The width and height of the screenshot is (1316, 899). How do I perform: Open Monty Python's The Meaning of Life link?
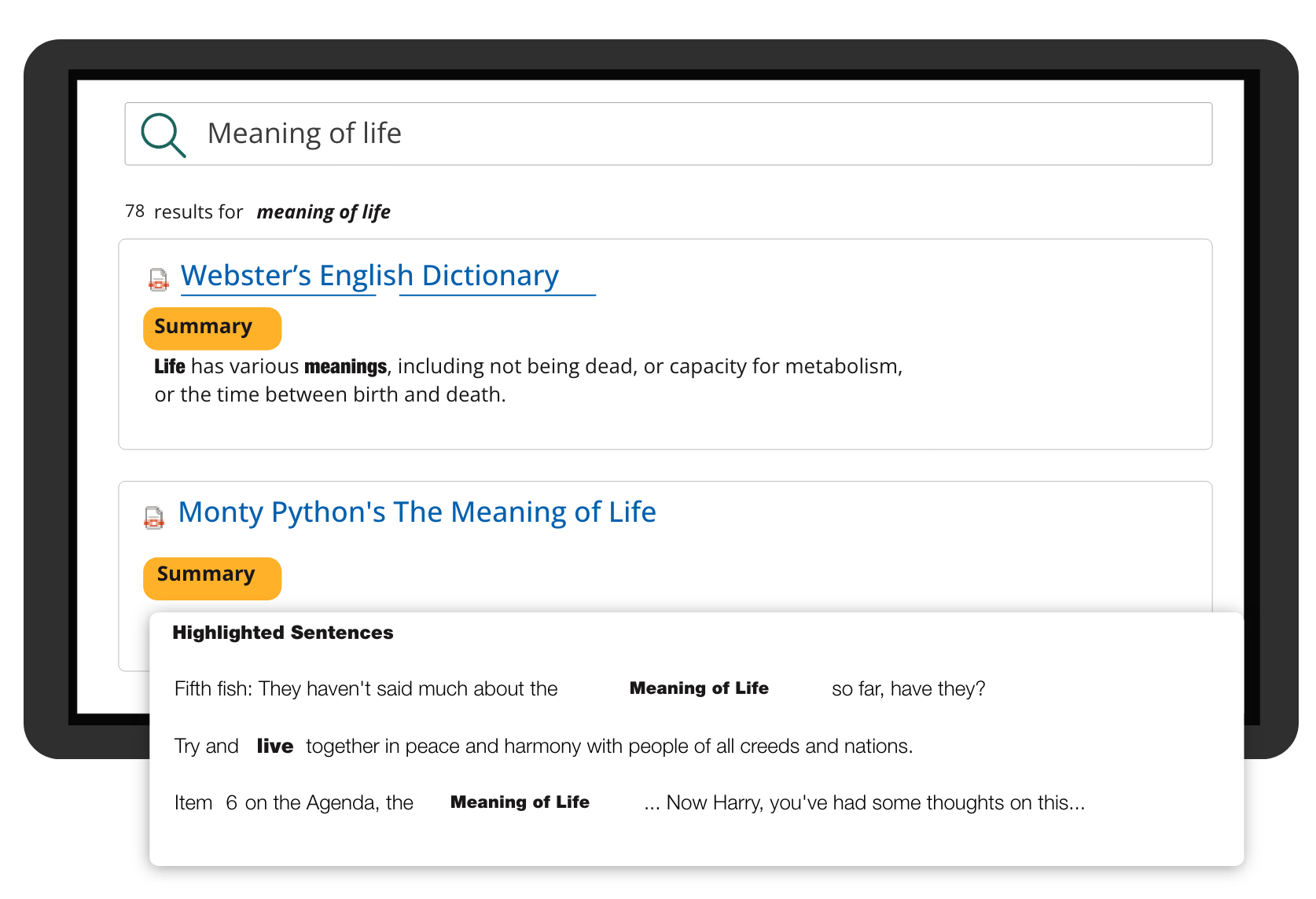pyautogui.click(x=417, y=512)
